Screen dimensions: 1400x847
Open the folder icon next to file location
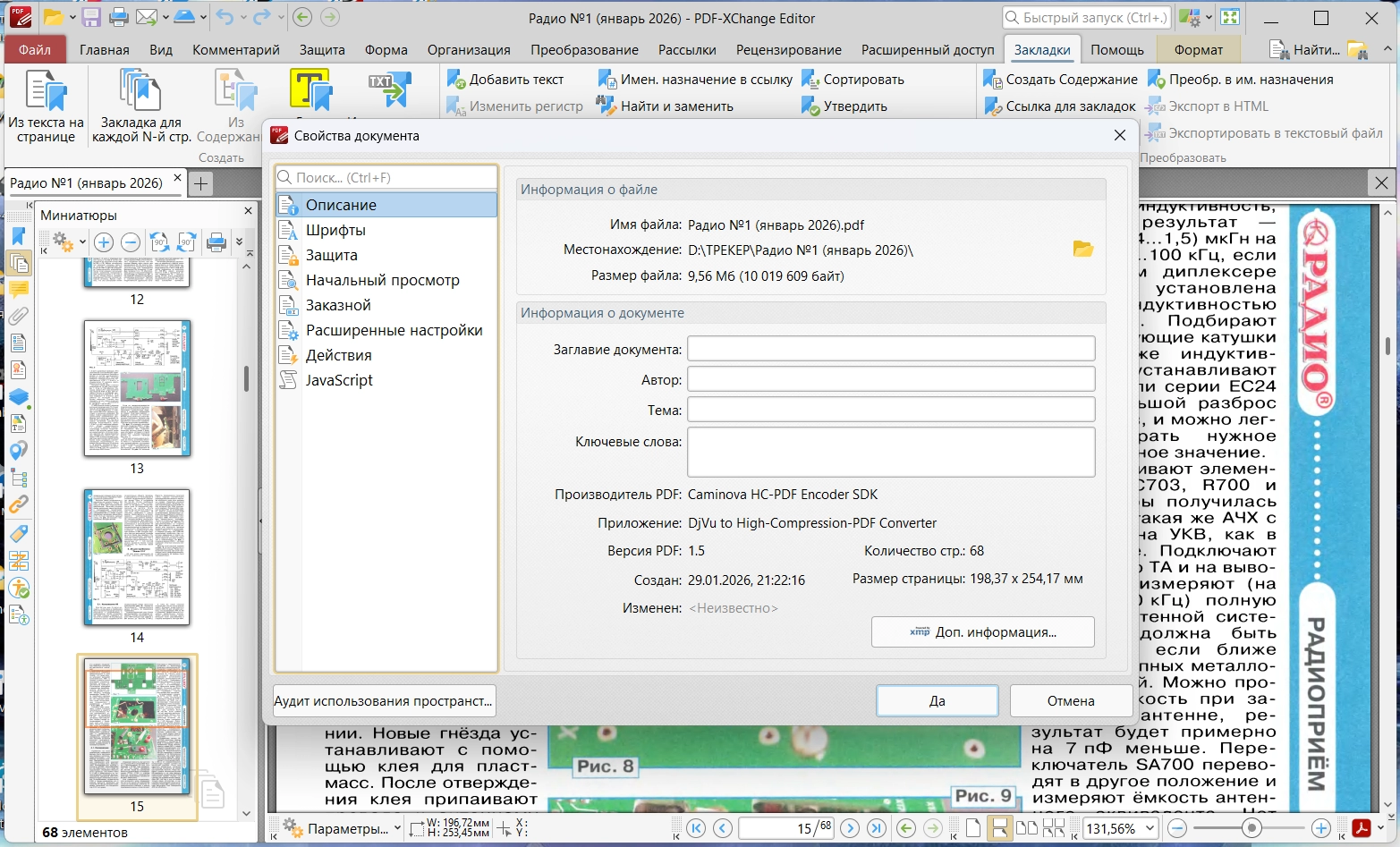(x=1082, y=250)
